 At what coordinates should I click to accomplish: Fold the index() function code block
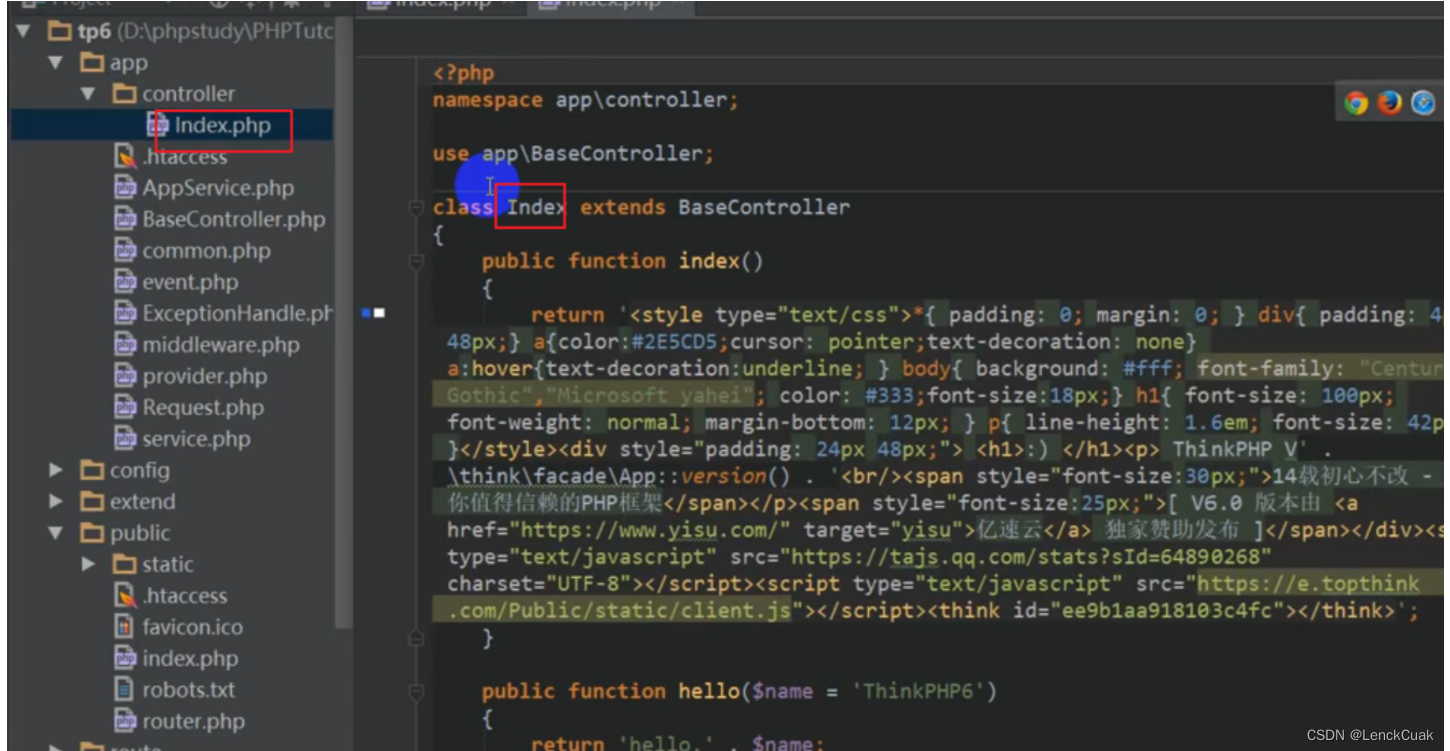click(416, 262)
